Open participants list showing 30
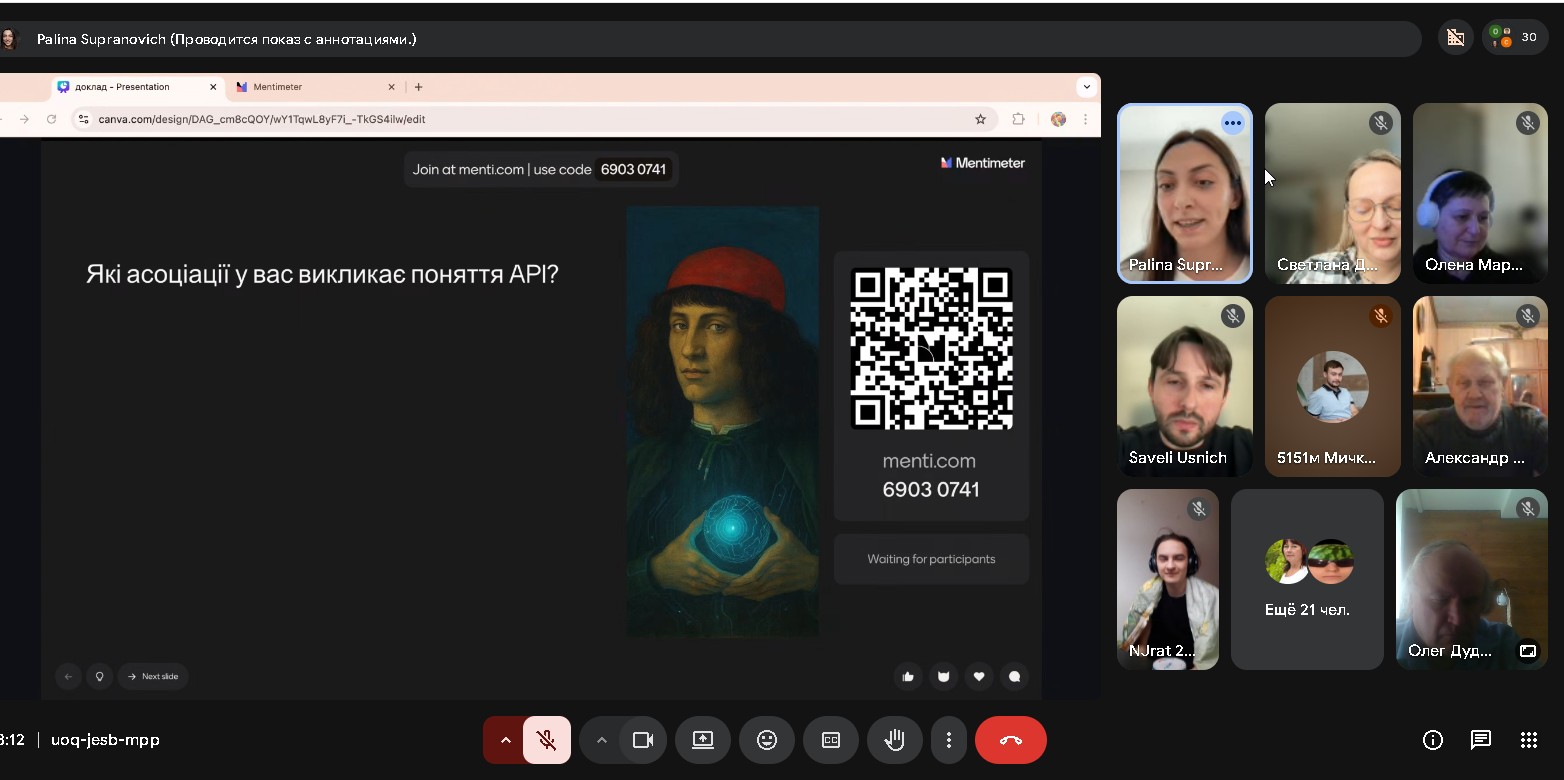The image size is (1564, 780). pos(1515,38)
